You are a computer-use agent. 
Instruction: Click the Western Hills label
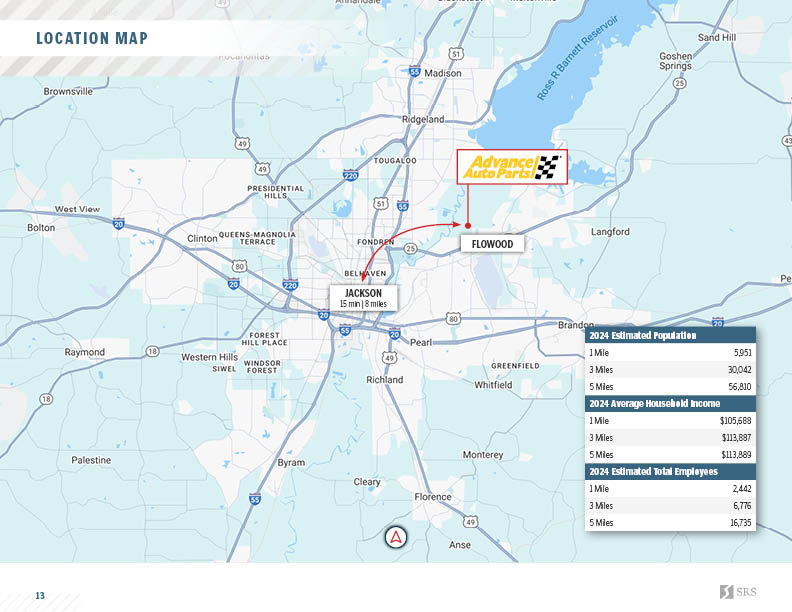(x=210, y=357)
